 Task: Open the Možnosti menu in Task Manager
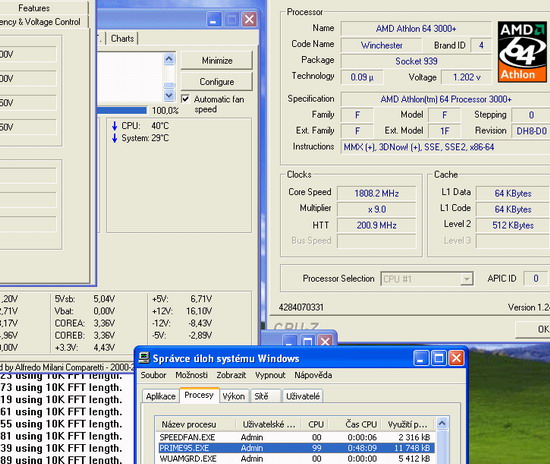click(x=191, y=375)
